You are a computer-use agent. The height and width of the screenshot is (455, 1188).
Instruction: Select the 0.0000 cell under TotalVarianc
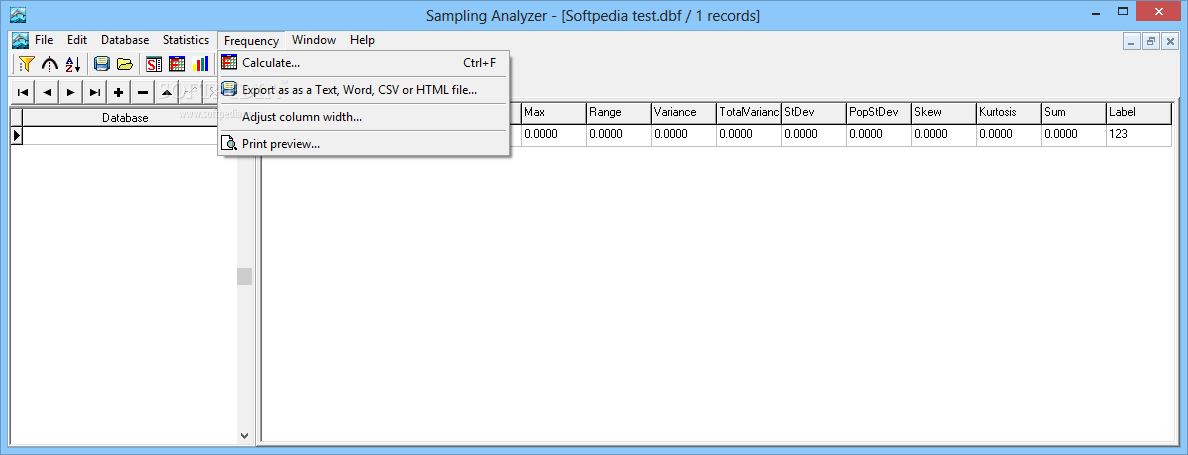pos(749,134)
